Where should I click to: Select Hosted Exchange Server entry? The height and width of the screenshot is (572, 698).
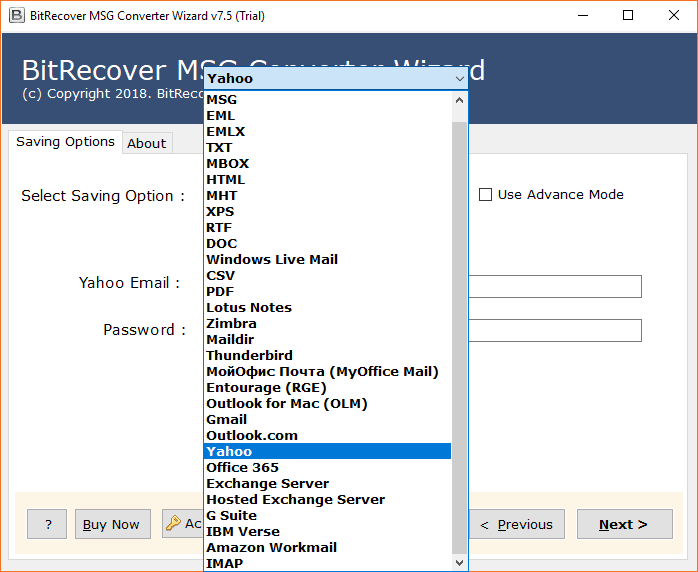(327, 499)
